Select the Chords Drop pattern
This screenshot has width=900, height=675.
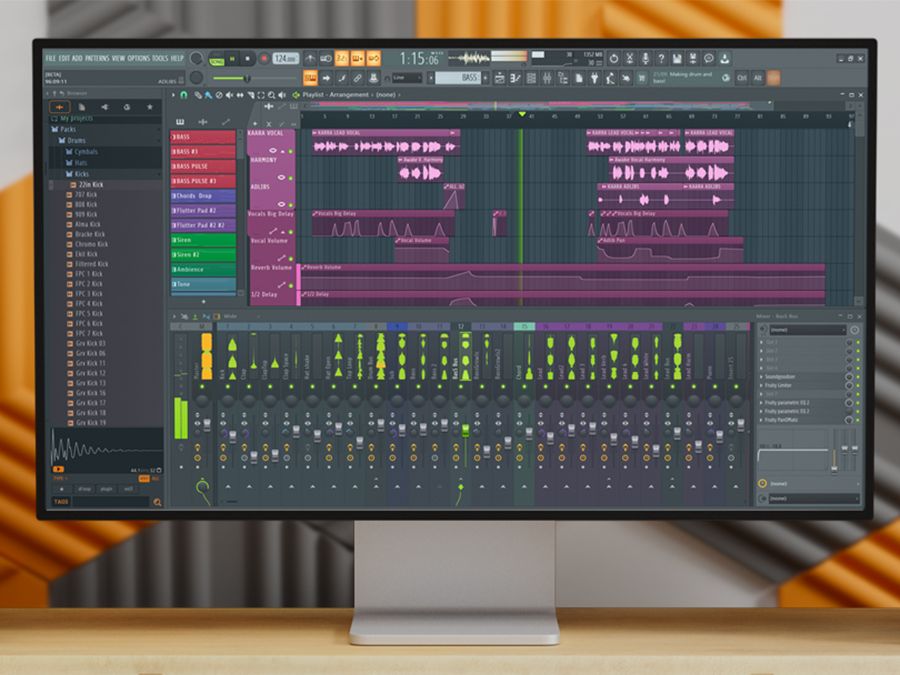(x=203, y=196)
